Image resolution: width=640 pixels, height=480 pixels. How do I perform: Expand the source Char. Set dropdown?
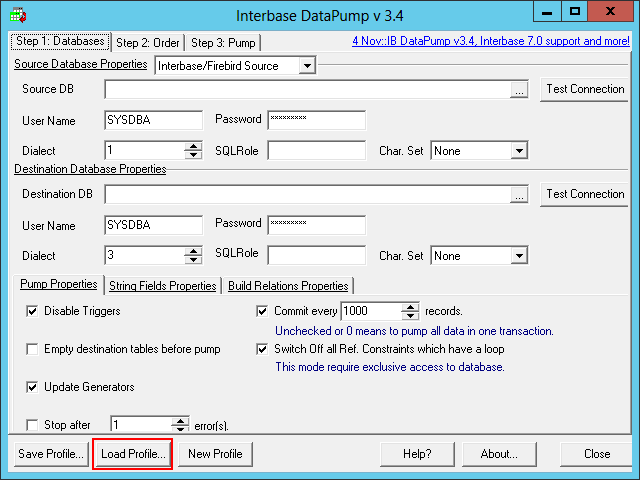tap(518, 151)
